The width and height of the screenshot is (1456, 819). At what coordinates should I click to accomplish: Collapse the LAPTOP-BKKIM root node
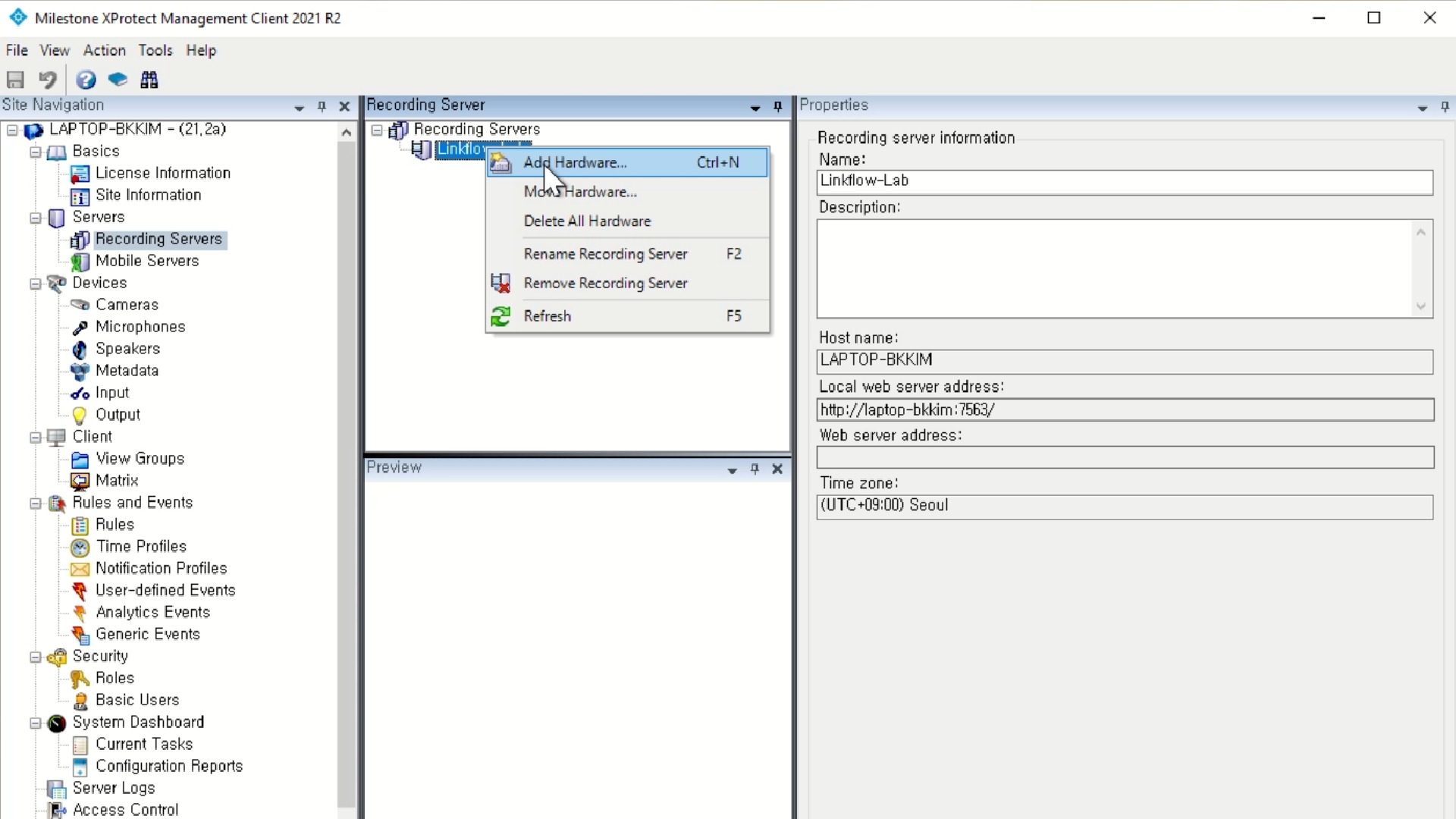point(12,130)
